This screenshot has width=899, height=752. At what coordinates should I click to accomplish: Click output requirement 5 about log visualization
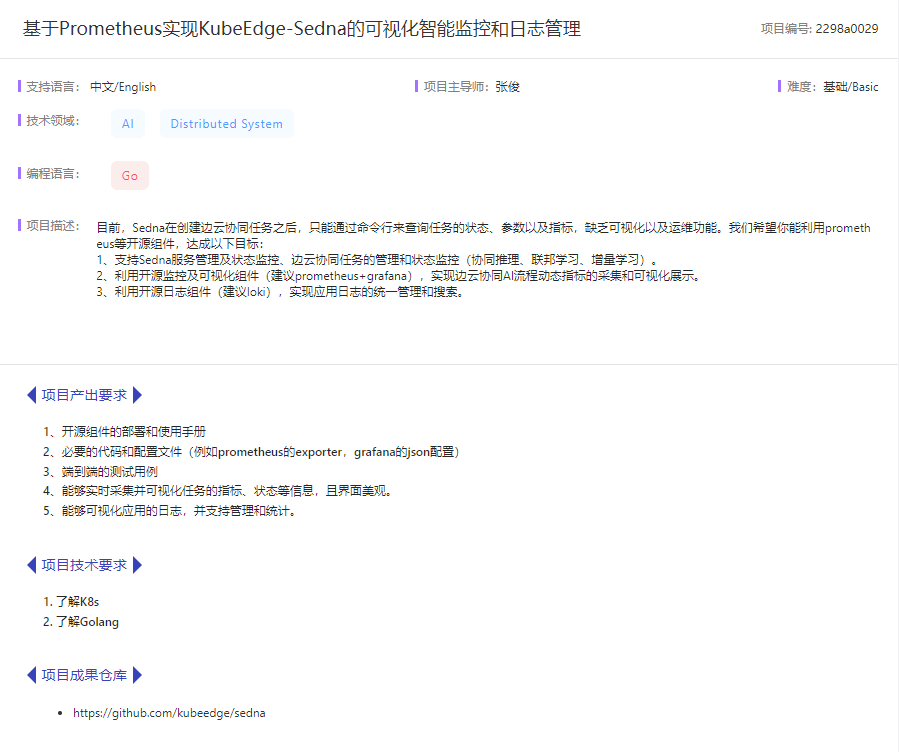[170, 511]
